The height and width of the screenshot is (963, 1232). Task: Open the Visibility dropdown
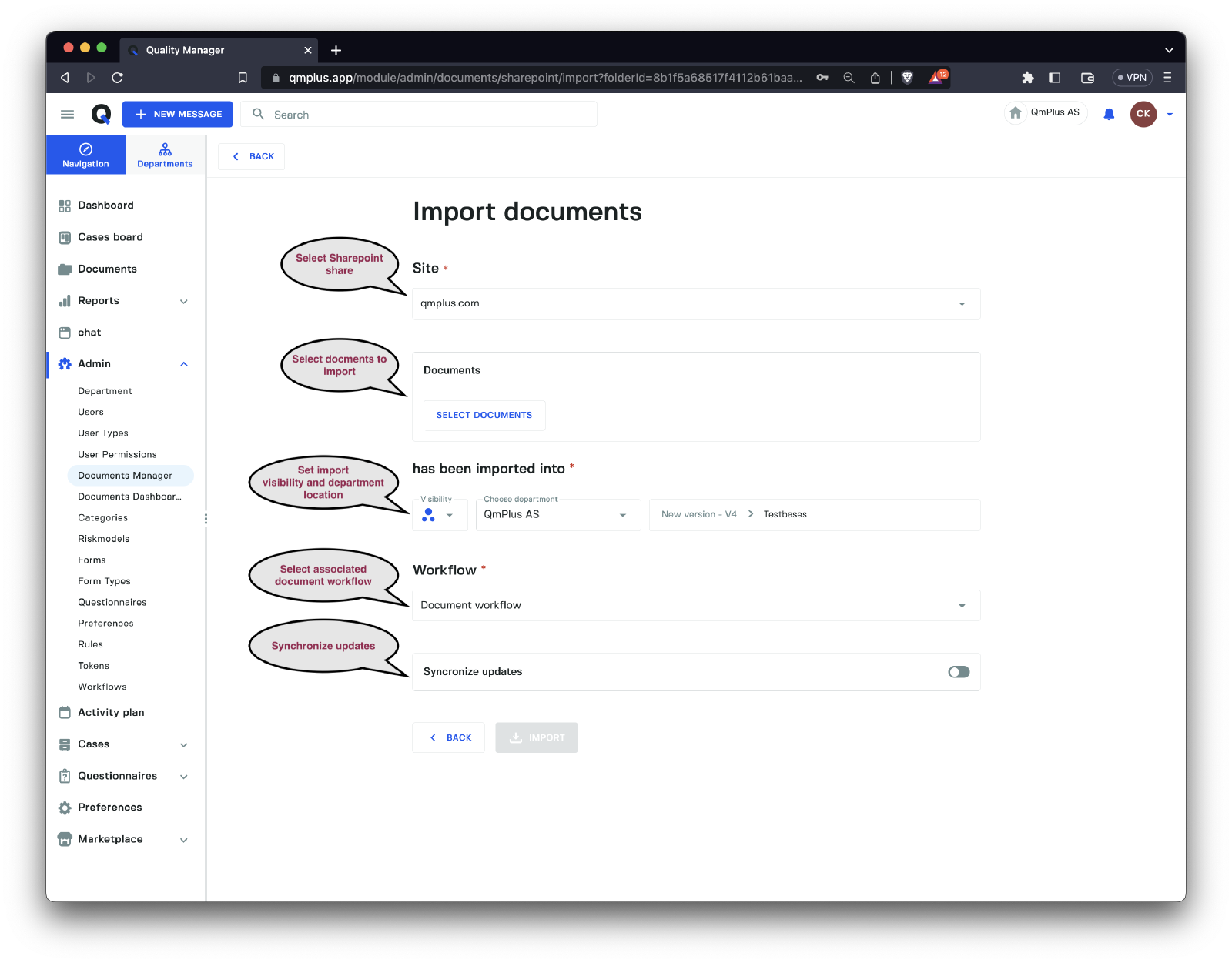point(439,515)
